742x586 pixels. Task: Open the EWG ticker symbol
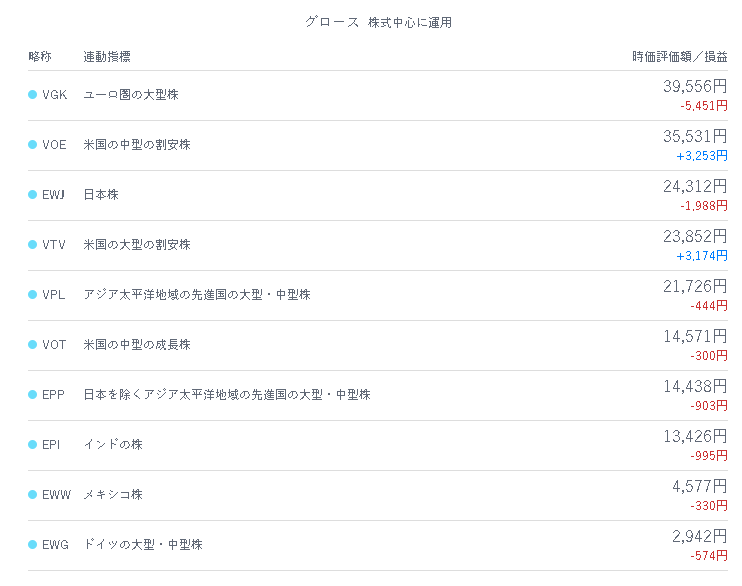point(55,545)
